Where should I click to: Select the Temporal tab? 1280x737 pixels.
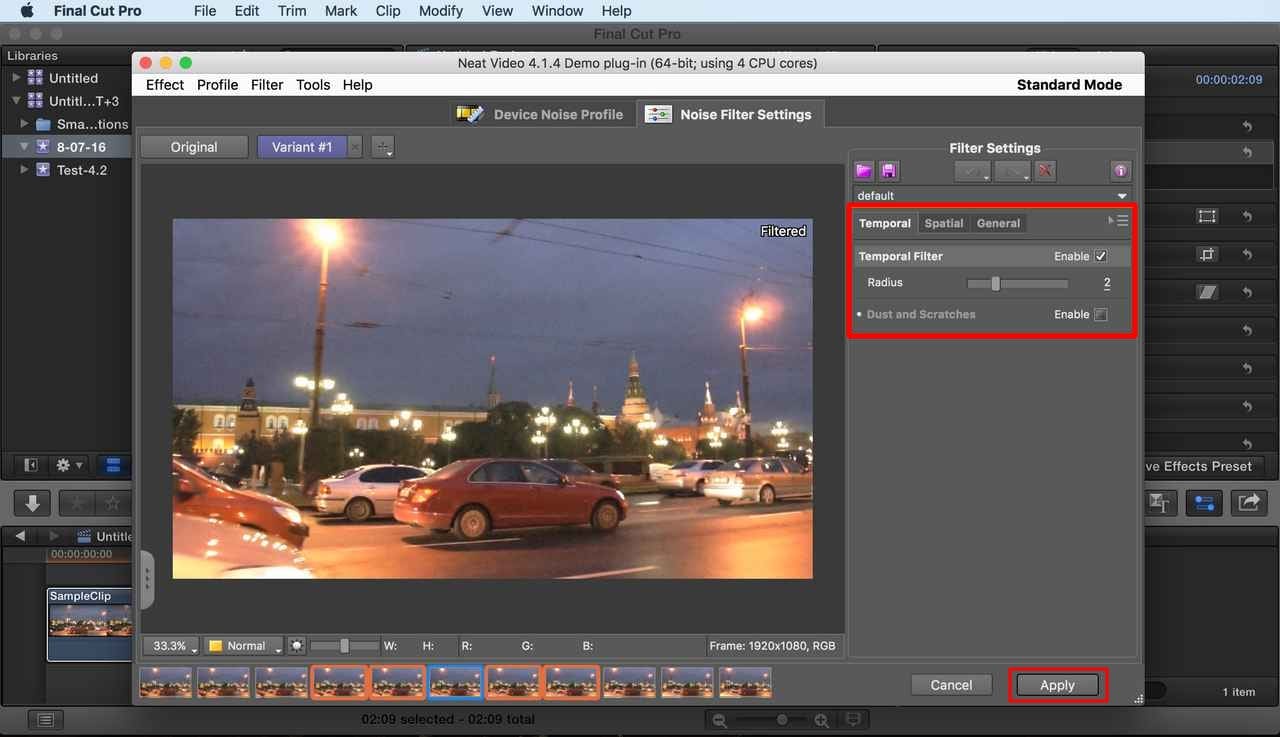[885, 223]
